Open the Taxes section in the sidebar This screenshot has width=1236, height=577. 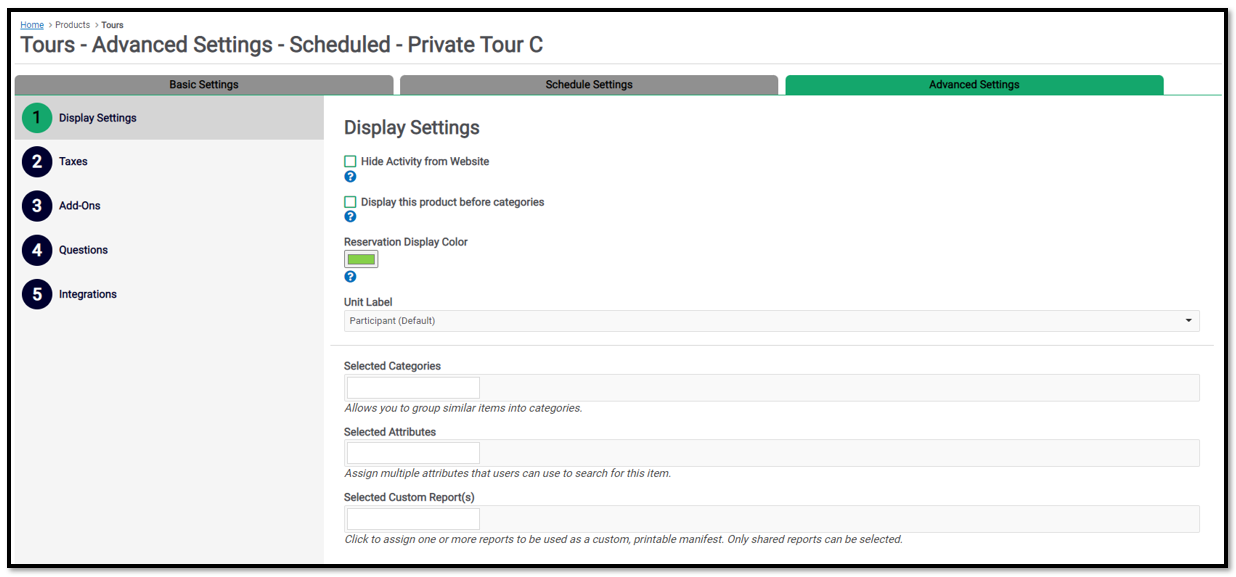(x=73, y=162)
